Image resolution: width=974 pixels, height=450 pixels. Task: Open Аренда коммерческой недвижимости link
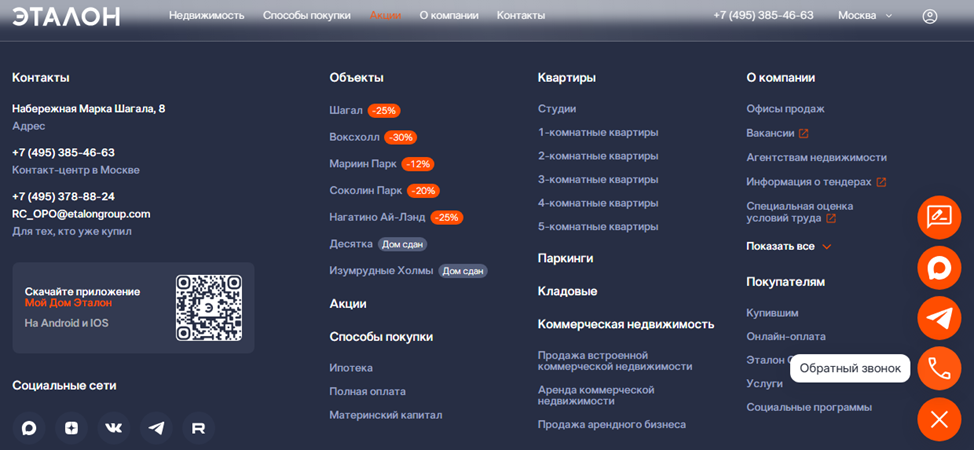(x=596, y=395)
